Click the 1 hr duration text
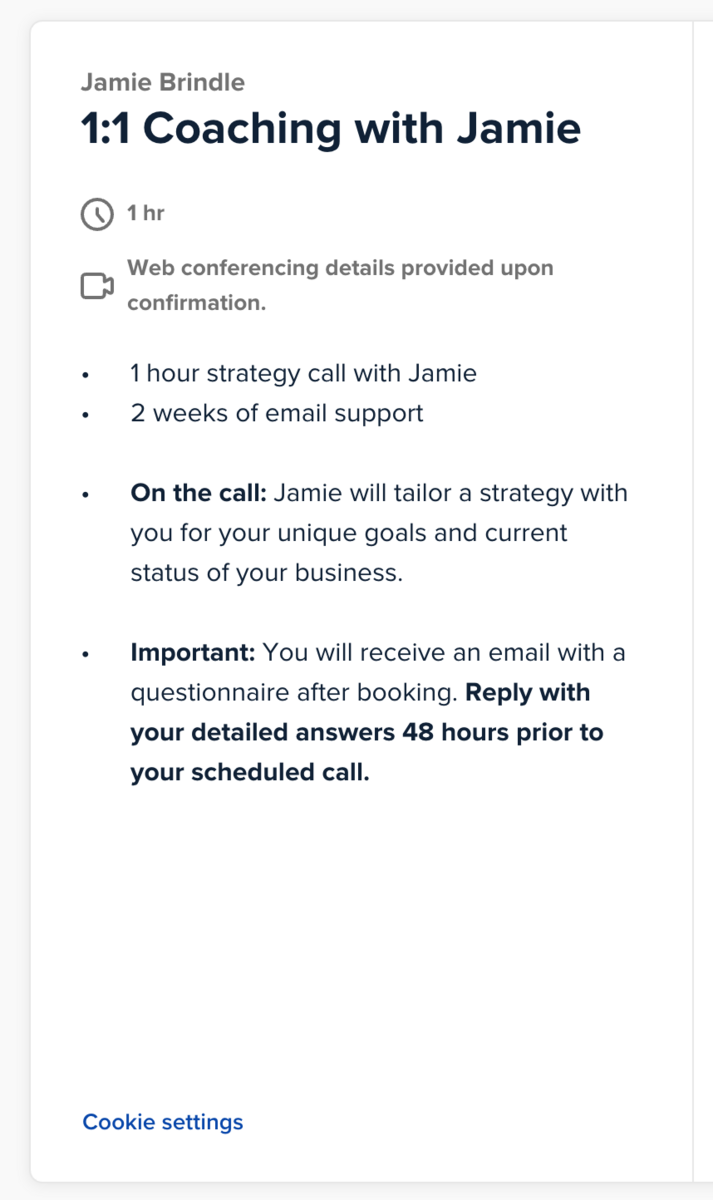The width and height of the screenshot is (713, 1200). coord(146,212)
